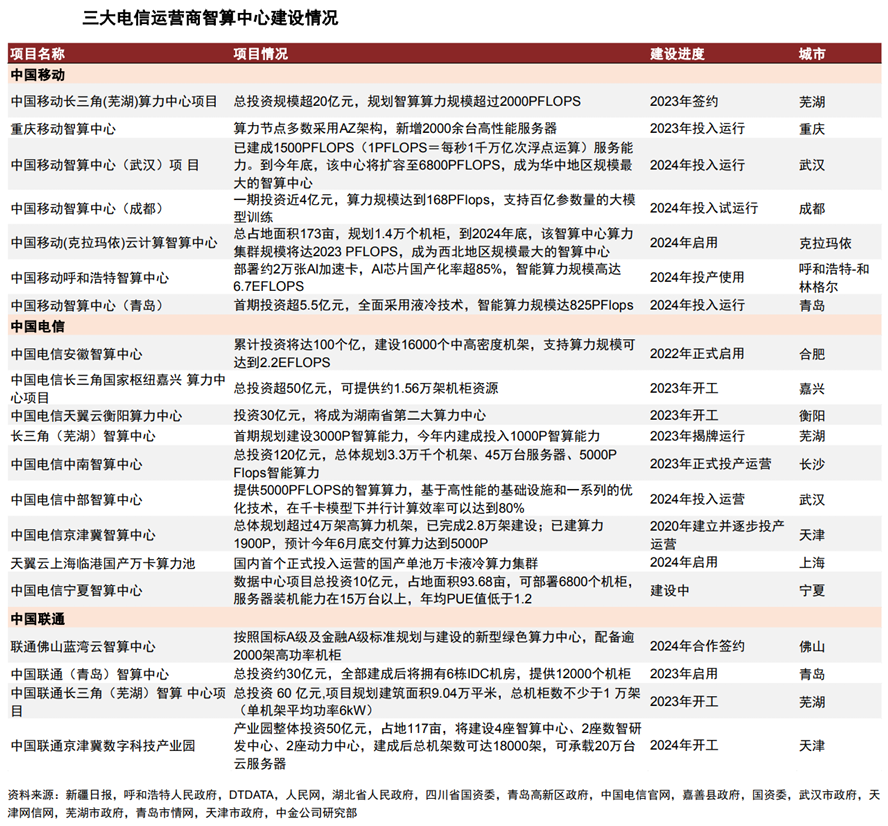The height and width of the screenshot is (826, 888).
Task: Click the 城市 column header
Action: 812,54
